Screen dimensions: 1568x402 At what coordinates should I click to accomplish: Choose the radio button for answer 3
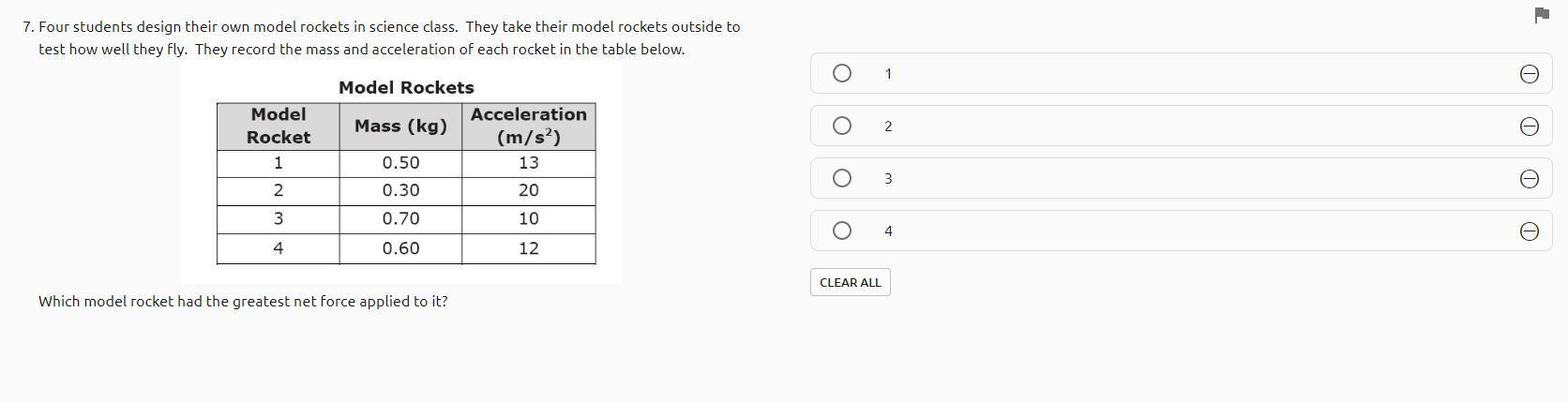click(x=842, y=178)
